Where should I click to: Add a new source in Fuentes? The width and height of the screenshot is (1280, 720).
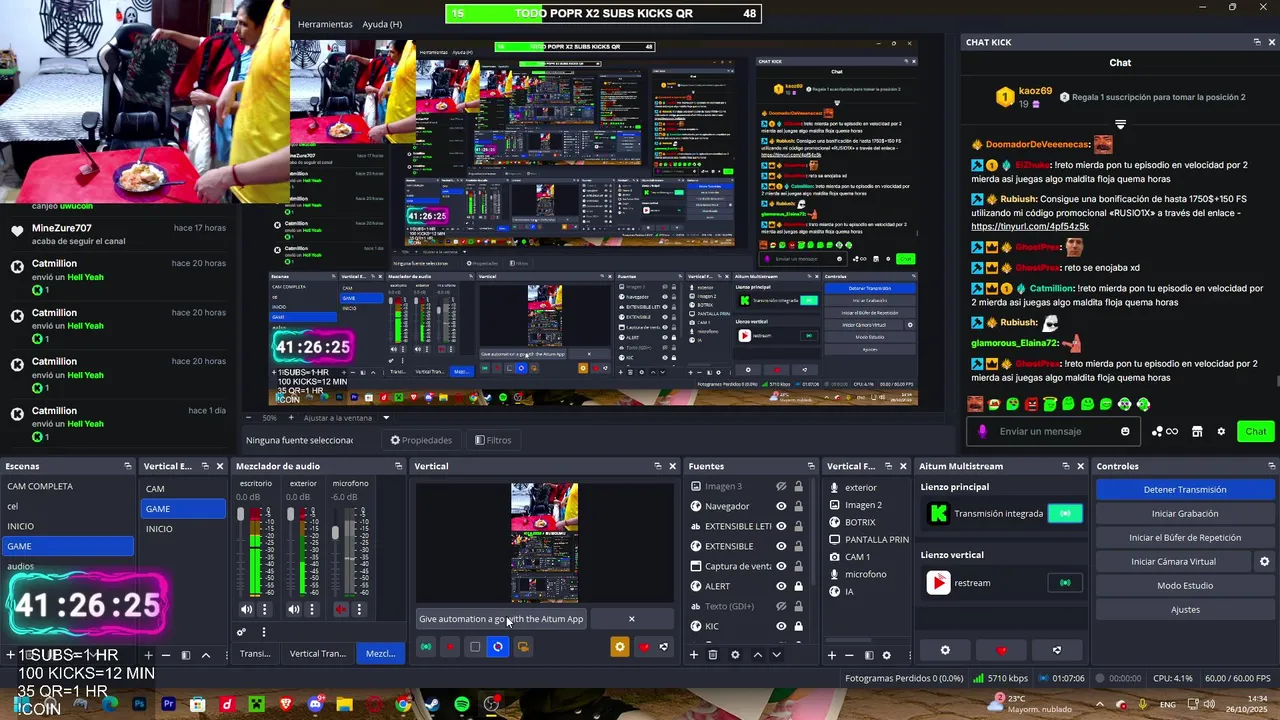[x=694, y=655]
